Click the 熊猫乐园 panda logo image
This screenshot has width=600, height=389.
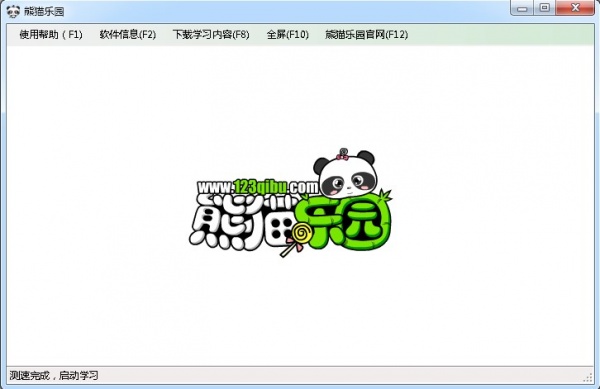coord(290,202)
